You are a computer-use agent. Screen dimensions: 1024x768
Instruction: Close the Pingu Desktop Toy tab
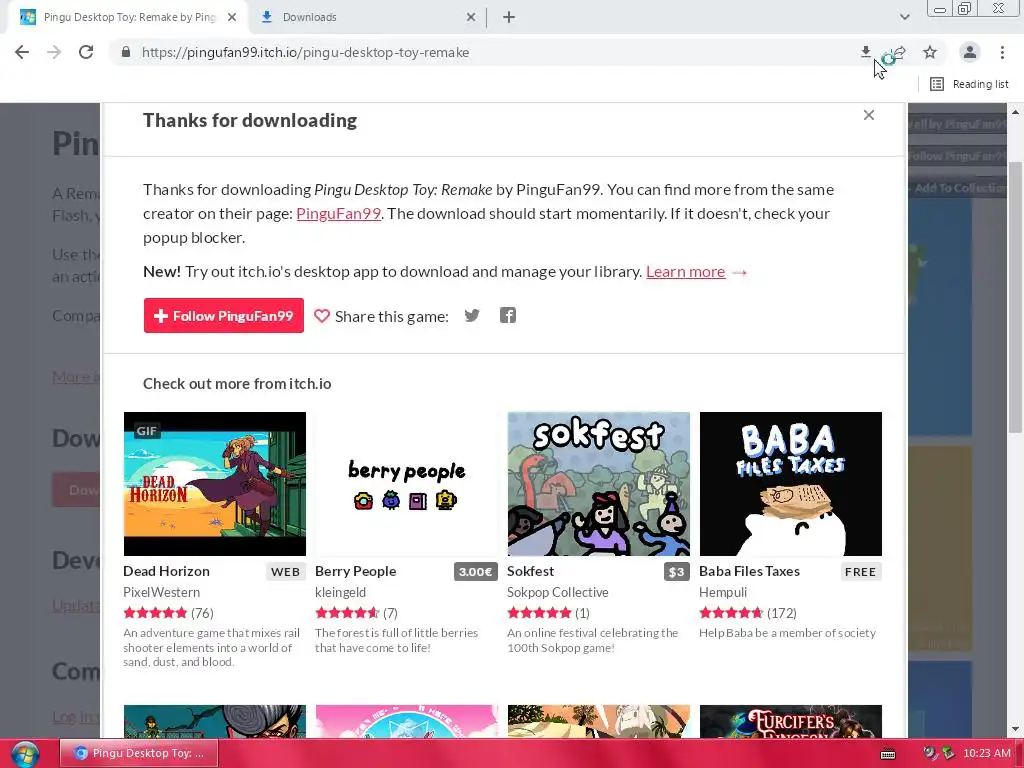click(232, 17)
